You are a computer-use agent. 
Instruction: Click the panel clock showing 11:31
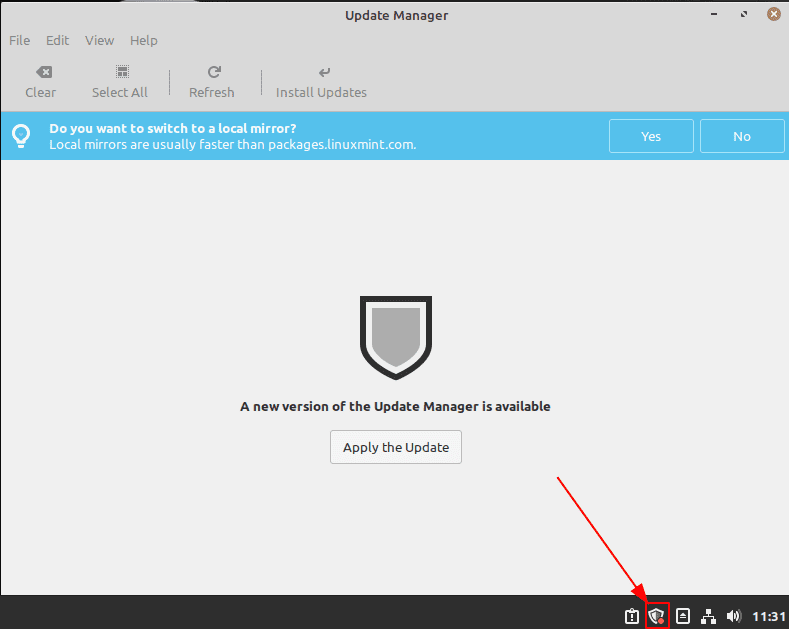(769, 616)
